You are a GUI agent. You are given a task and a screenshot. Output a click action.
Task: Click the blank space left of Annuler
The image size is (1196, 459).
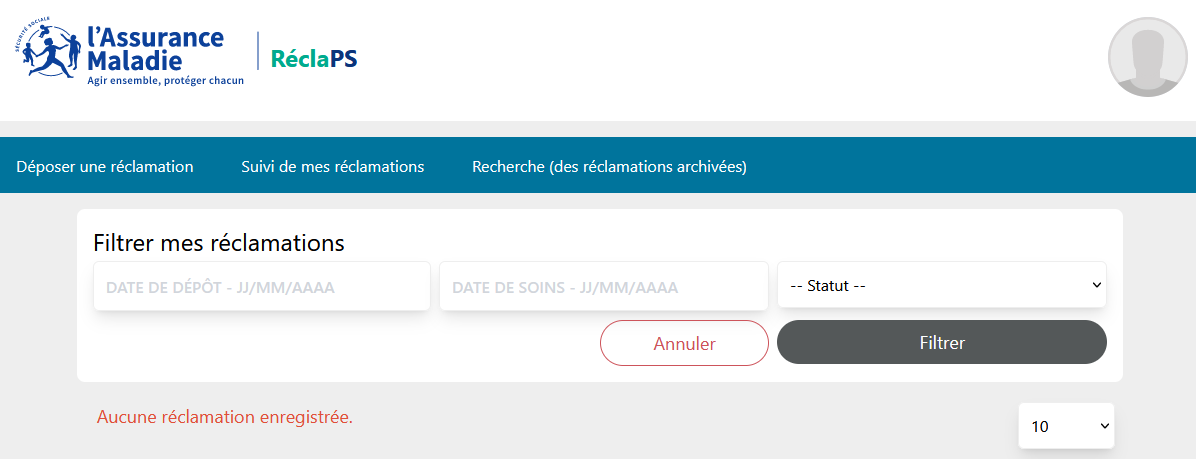(x=343, y=343)
